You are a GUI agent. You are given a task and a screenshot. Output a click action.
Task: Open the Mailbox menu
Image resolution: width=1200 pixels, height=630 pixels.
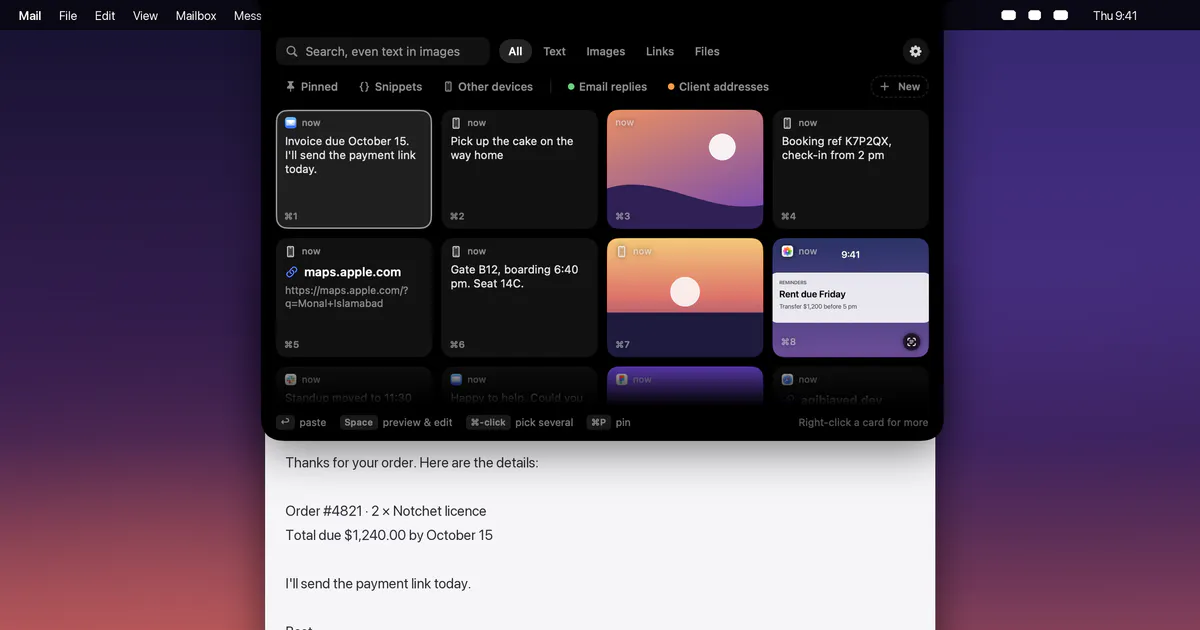(x=196, y=15)
